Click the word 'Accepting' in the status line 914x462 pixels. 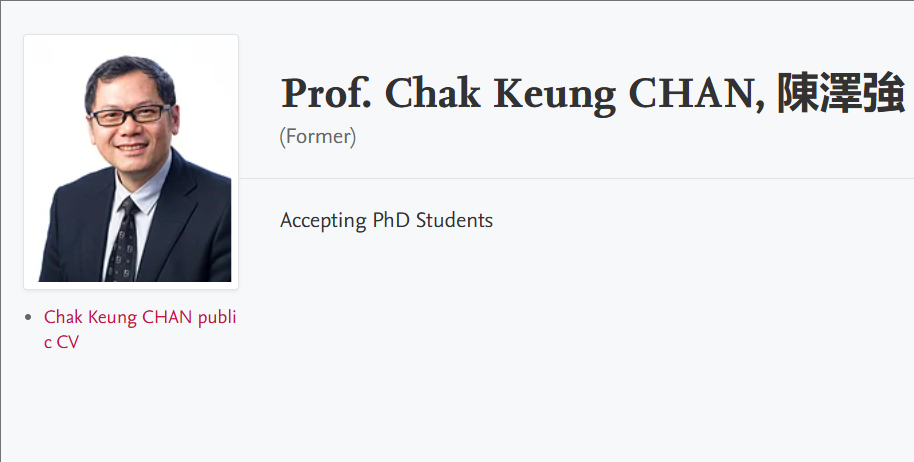click(x=323, y=220)
